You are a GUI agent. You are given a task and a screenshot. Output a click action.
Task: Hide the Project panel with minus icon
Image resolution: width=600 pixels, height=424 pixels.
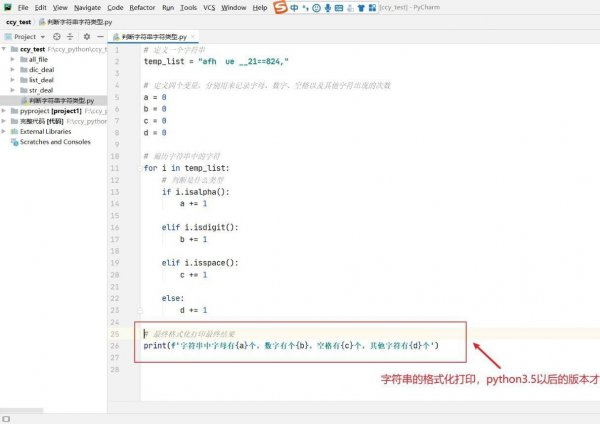(100, 37)
